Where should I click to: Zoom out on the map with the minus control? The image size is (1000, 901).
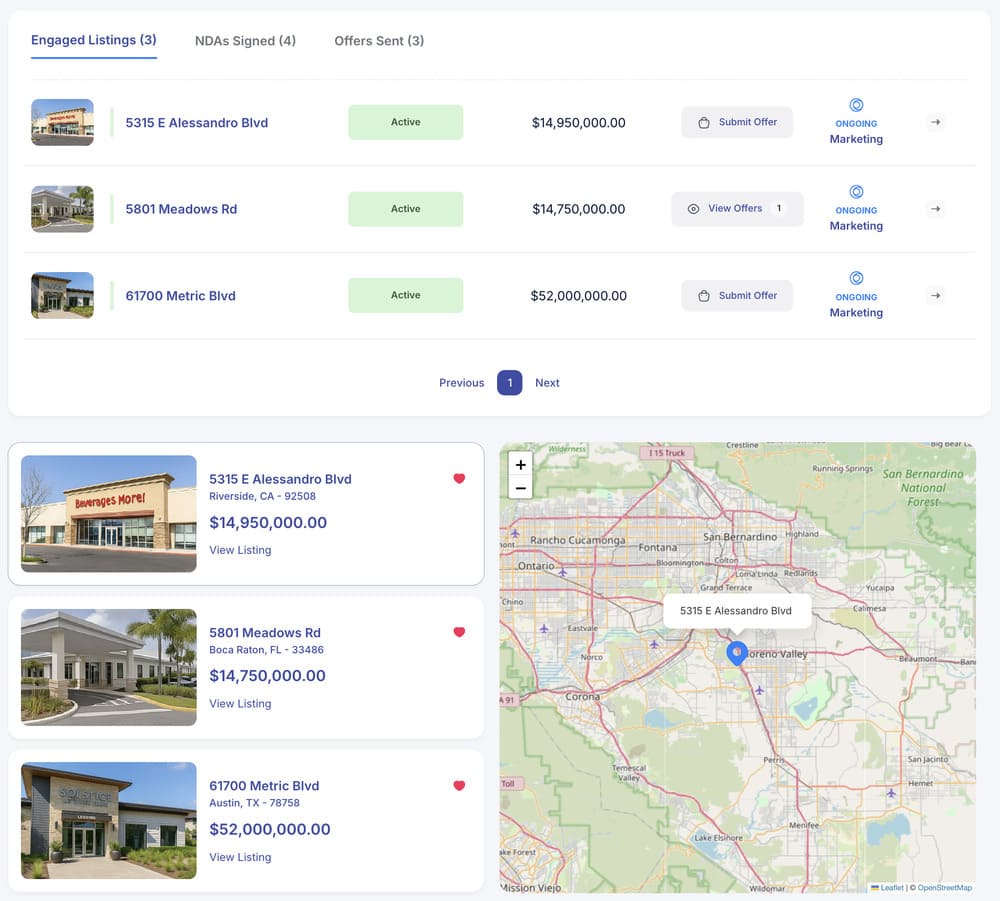(520, 487)
